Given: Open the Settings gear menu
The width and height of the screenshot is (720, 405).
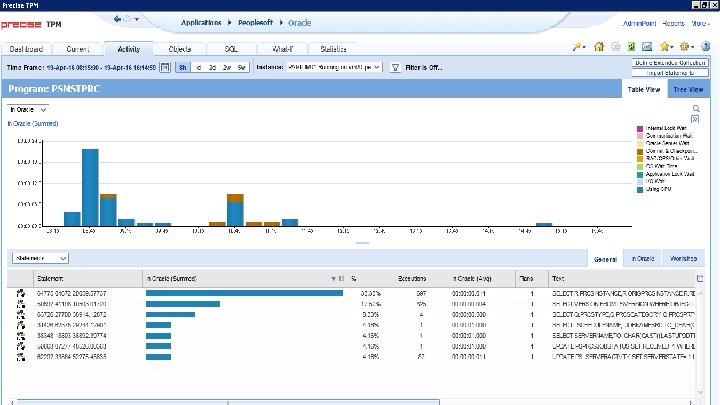Looking at the screenshot, I should 687,46.
